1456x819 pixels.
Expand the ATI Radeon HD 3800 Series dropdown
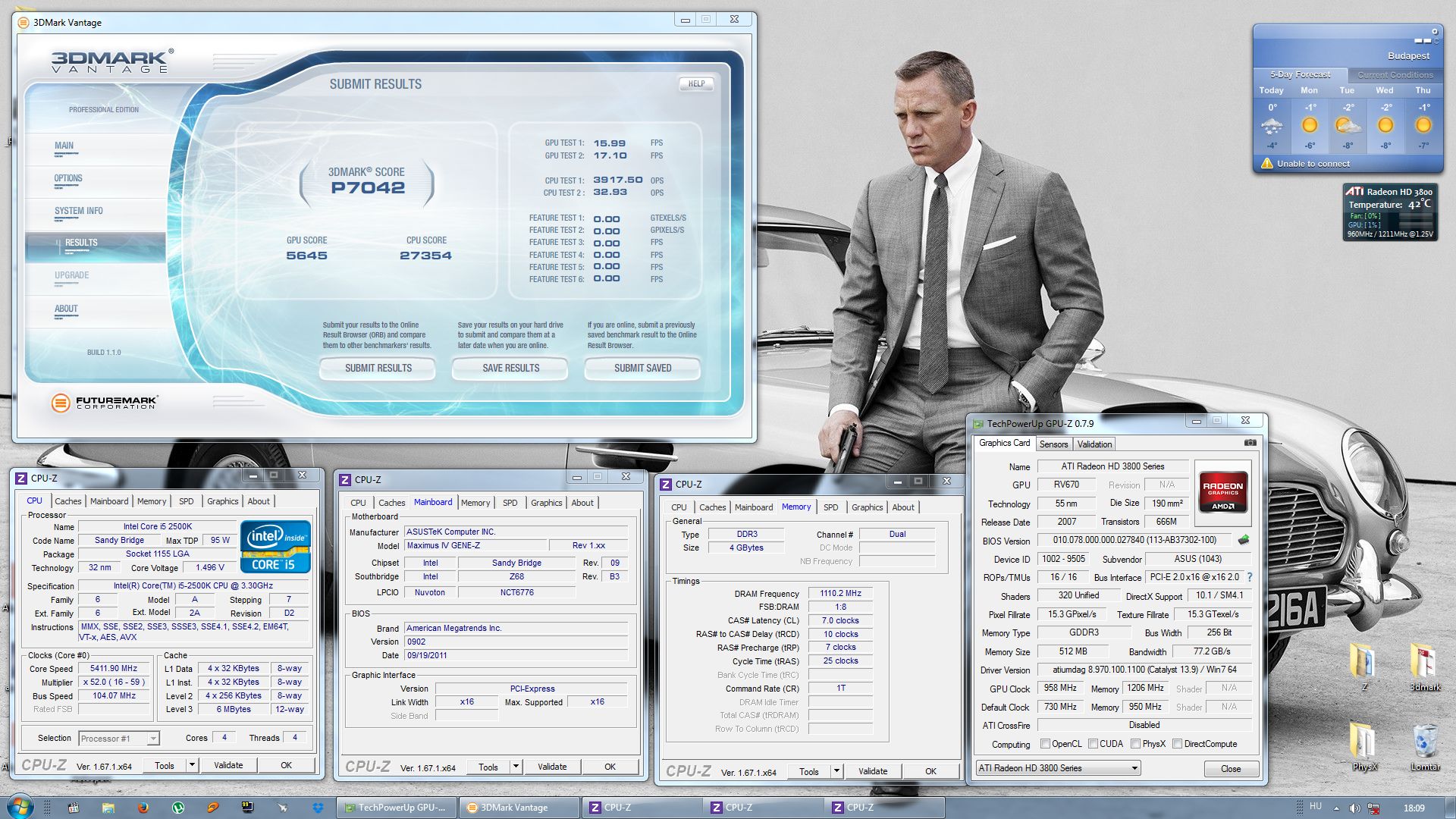(1134, 768)
